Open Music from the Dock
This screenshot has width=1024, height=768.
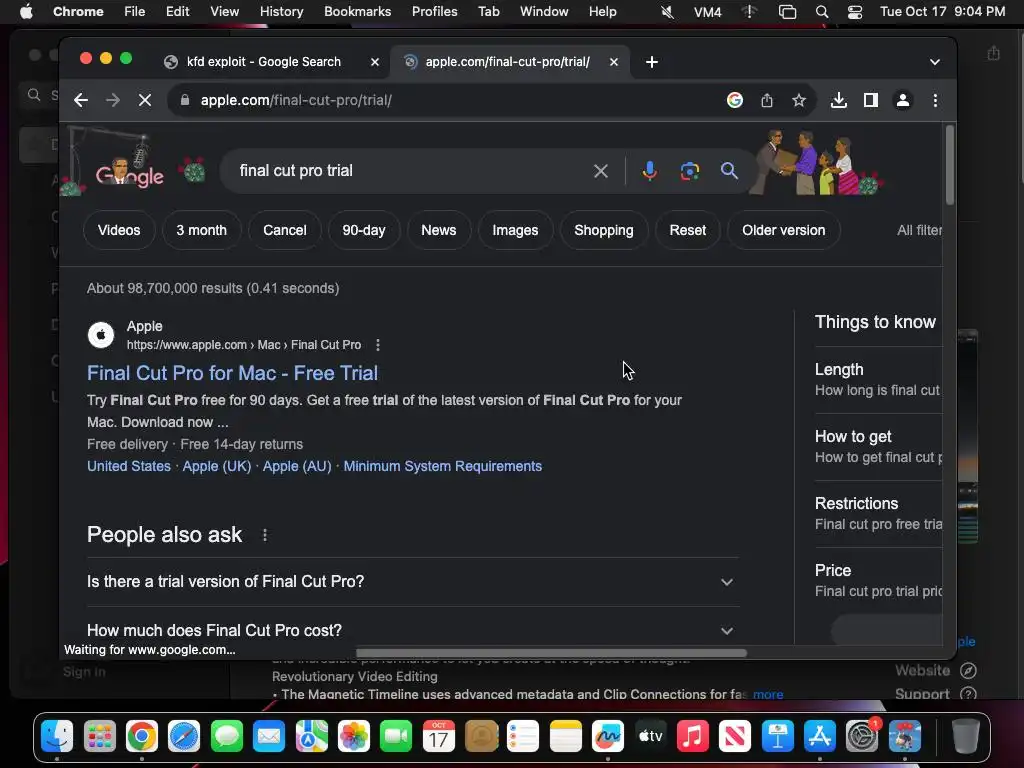pyautogui.click(x=692, y=737)
